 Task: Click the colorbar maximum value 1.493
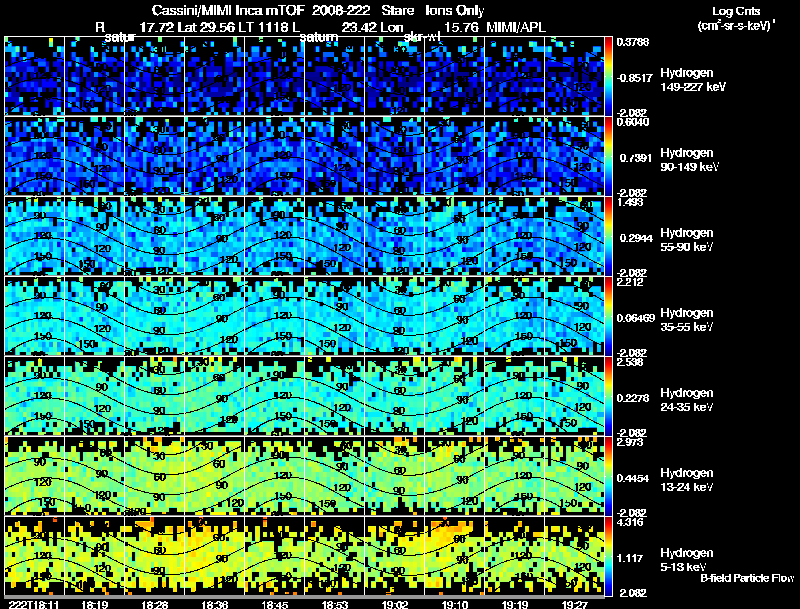630,202
